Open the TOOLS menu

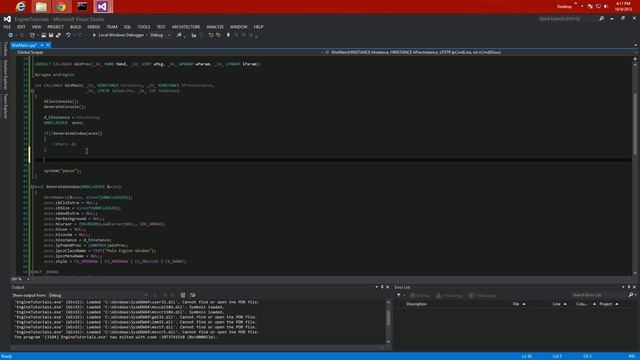coord(144,27)
